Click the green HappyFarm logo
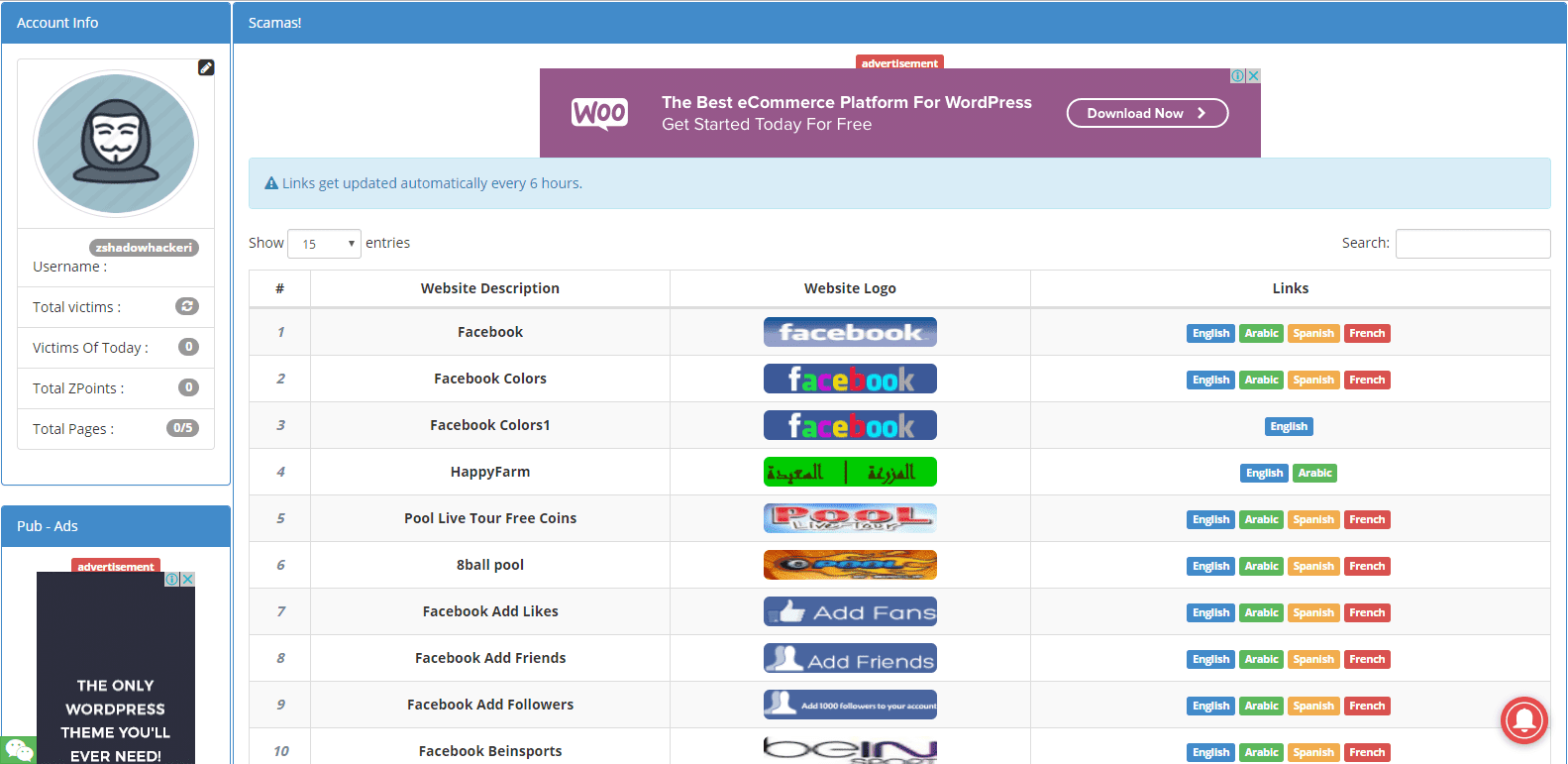The image size is (1568, 764). point(850,472)
